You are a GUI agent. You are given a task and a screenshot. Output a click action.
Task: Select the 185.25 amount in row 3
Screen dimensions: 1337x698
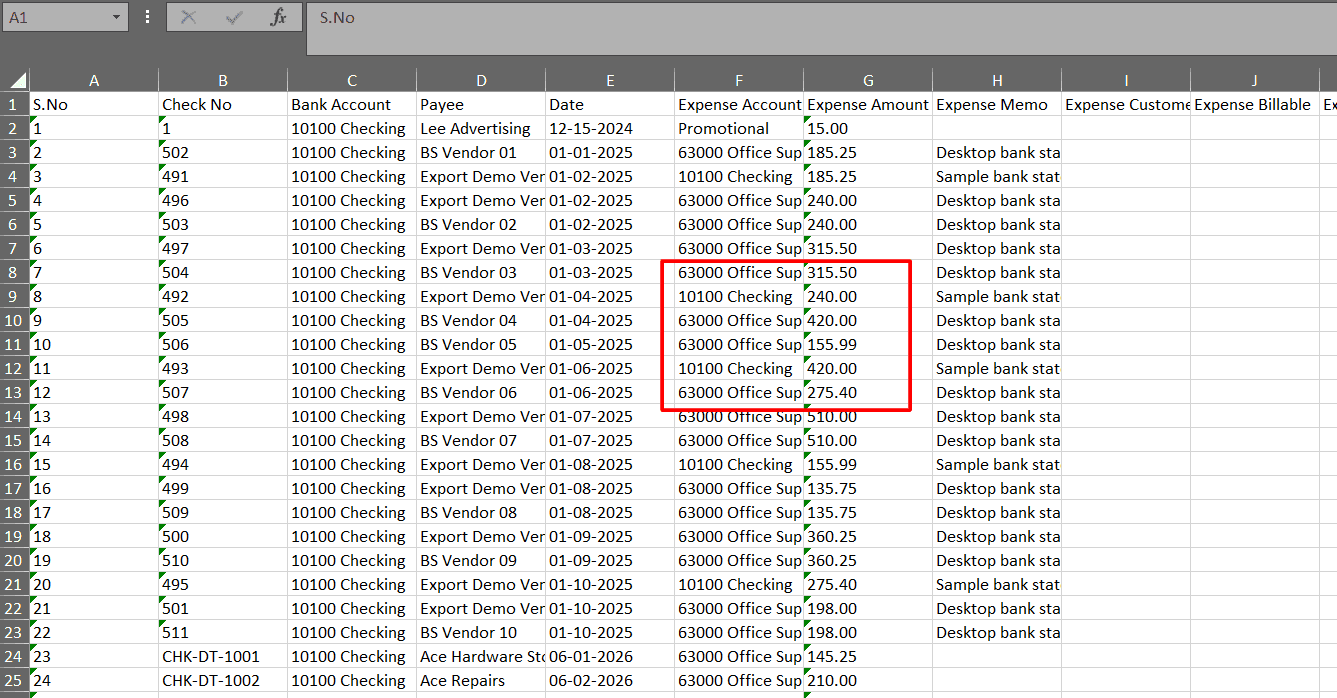coord(868,153)
